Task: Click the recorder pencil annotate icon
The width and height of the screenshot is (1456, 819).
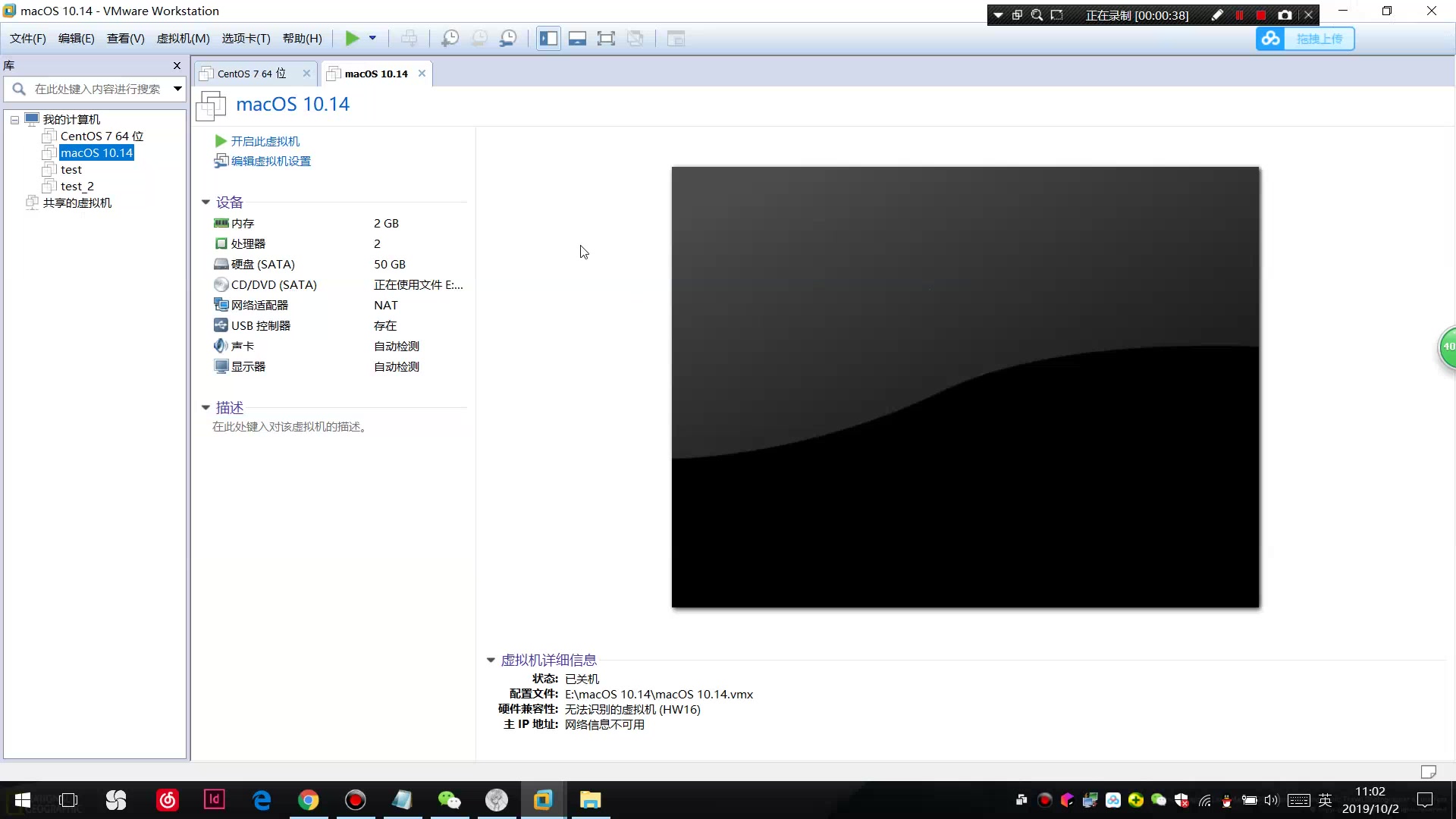Action: 1217,15
